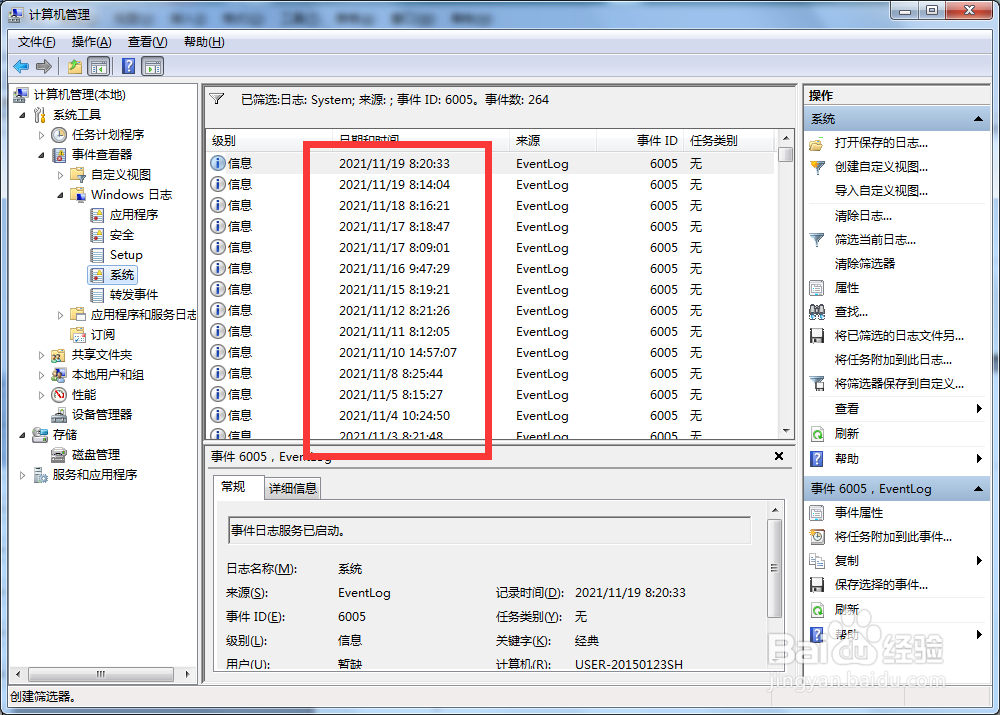1000x715 pixels.
Task: Click the event list vertical scrollbar
Action: (x=786, y=284)
